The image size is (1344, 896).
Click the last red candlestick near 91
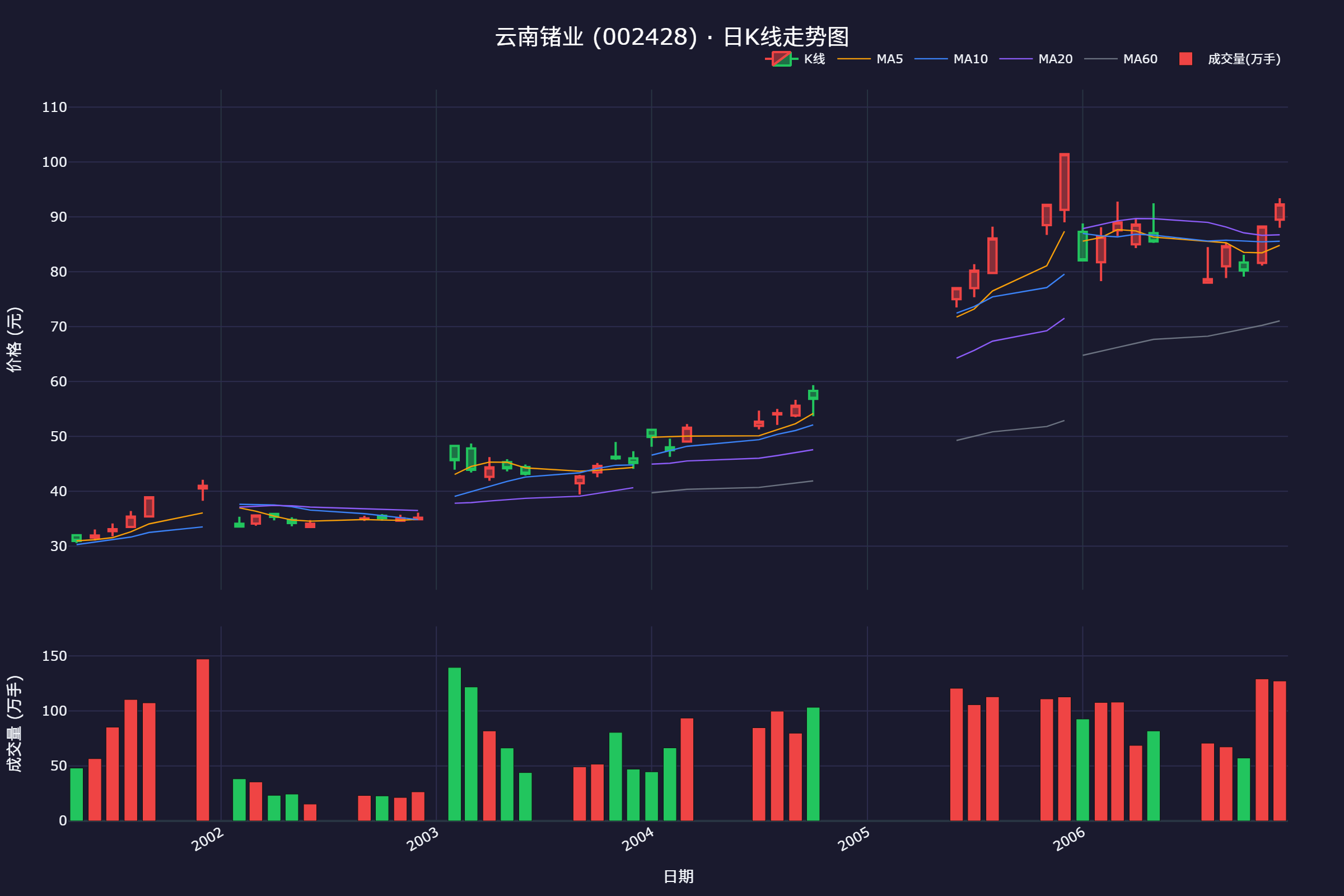coord(1280,212)
